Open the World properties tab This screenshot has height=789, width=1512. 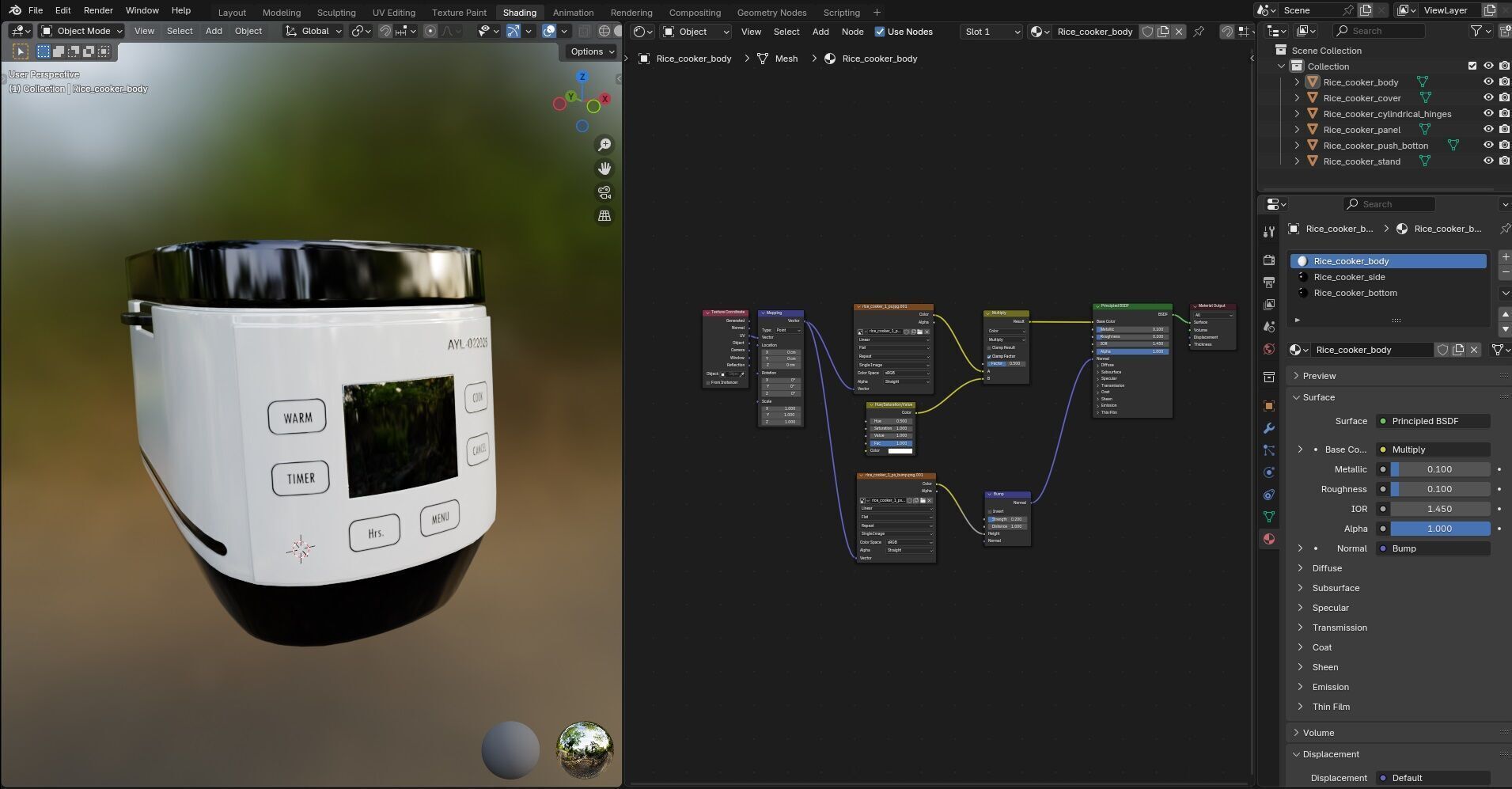coord(1269,349)
